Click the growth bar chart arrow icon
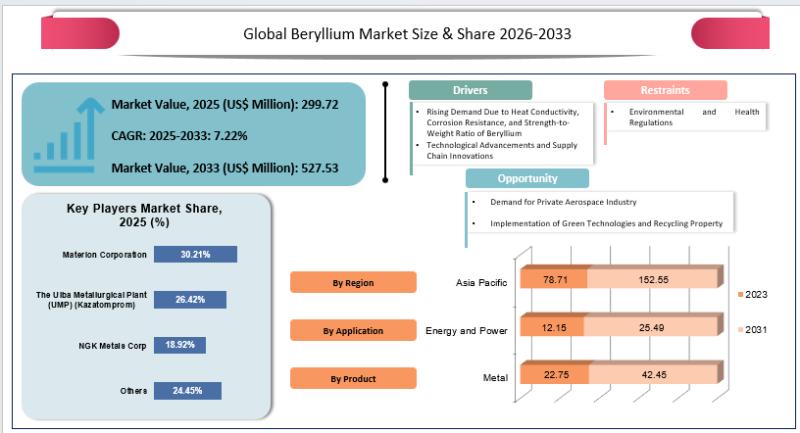800x433 pixels. point(68,131)
